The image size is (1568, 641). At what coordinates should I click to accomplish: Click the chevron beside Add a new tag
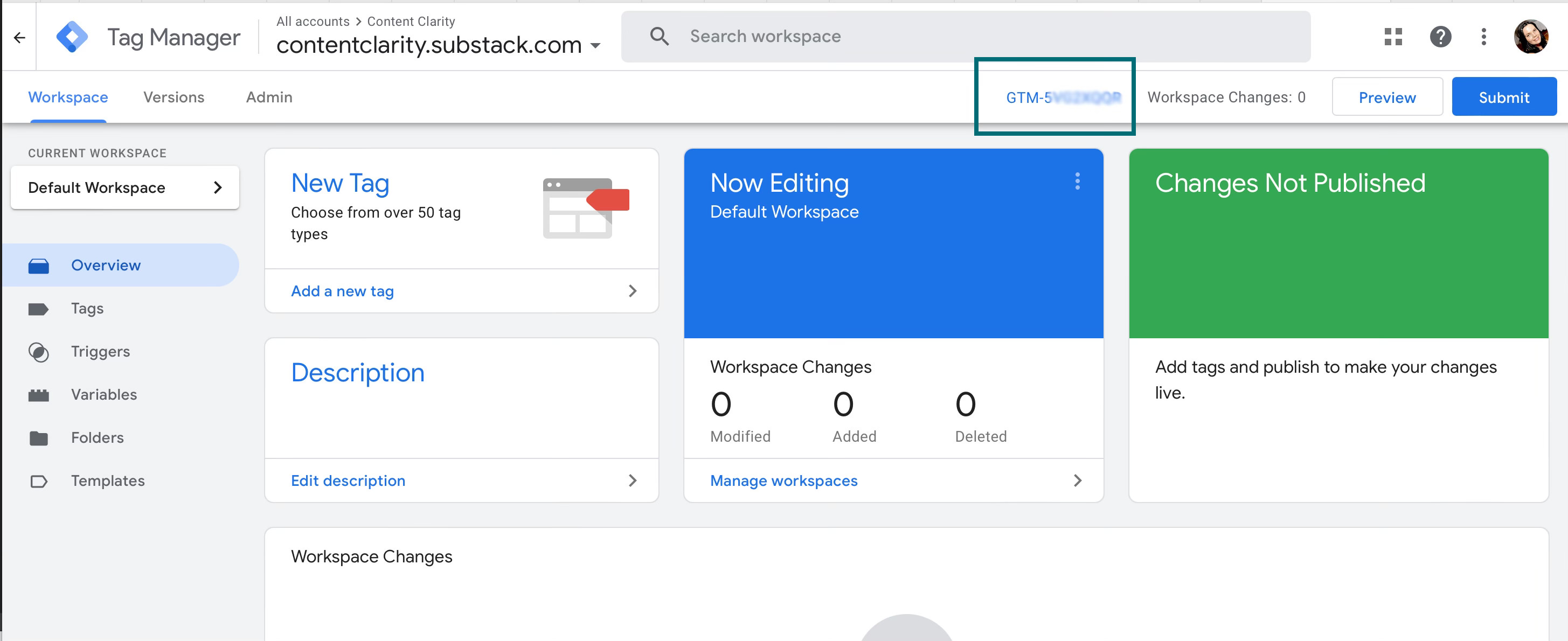(x=633, y=291)
